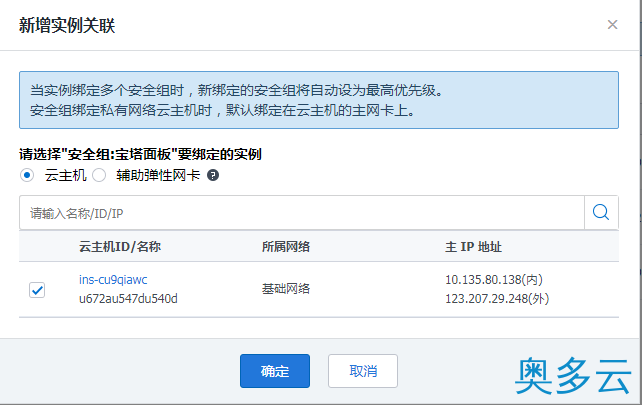642x405 pixels.
Task: Click the 云主机ID/名称 column header
Action: (x=120, y=247)
